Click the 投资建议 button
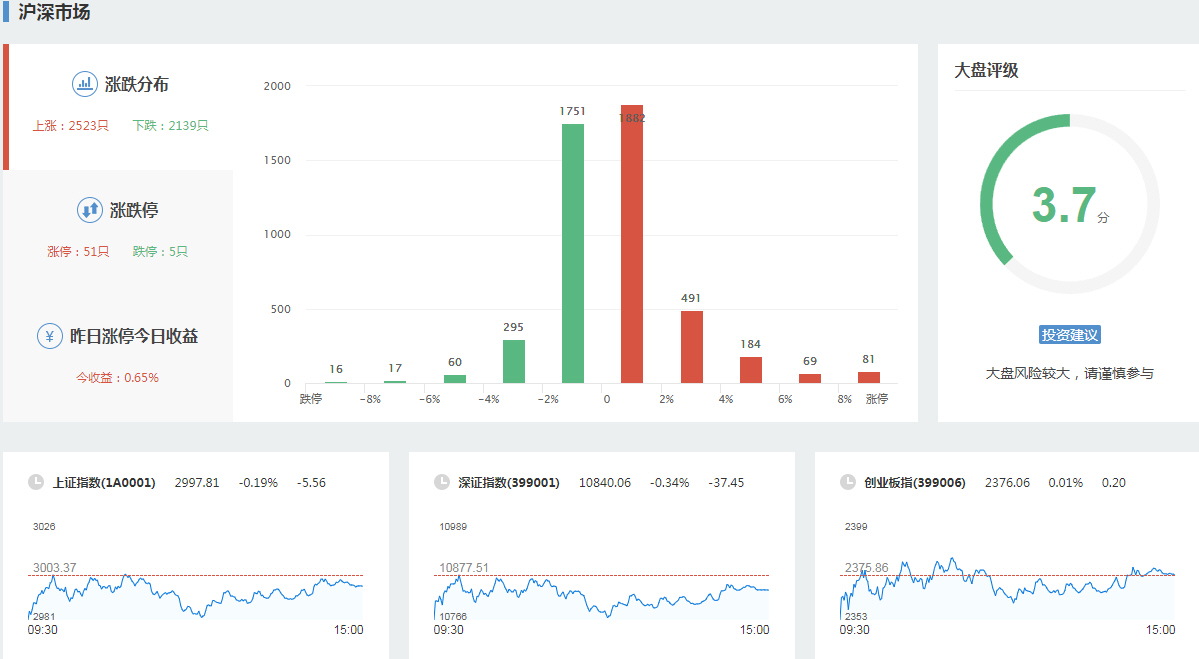 pyautogui.click(x=1070, y=335)
